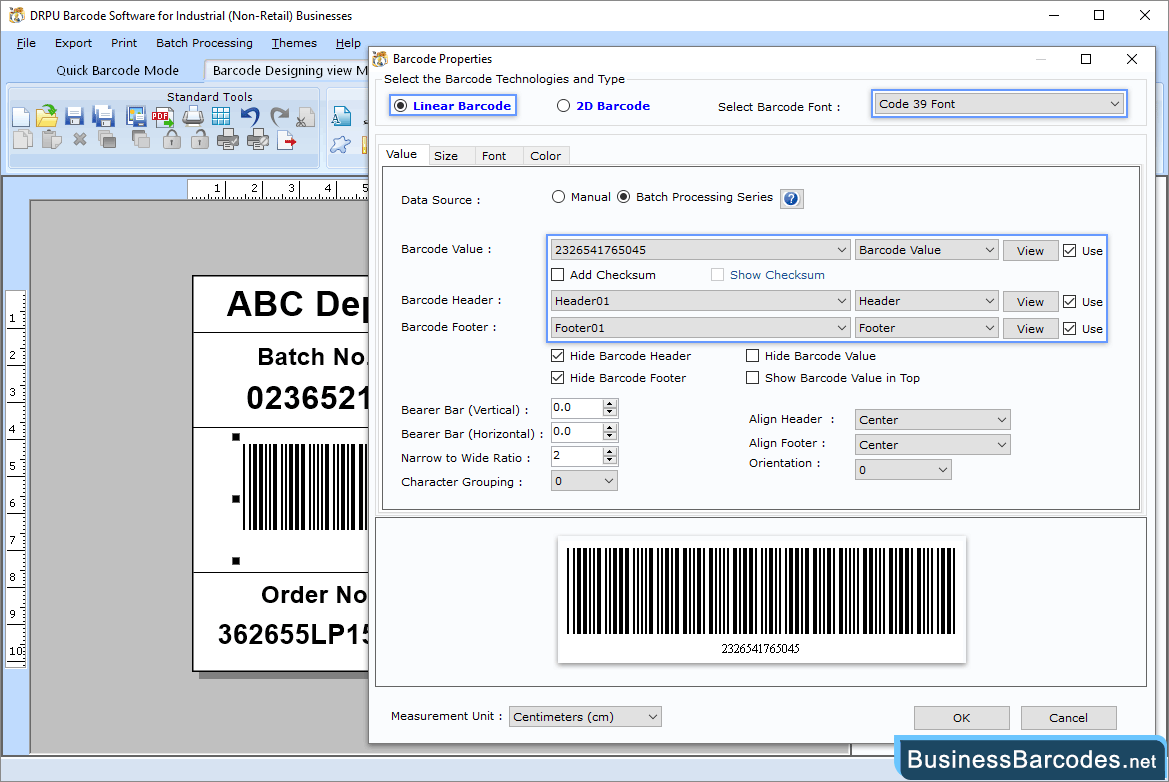1169x782 pixels.
Task: Check Hide Barcode Value
Action: 753,356
